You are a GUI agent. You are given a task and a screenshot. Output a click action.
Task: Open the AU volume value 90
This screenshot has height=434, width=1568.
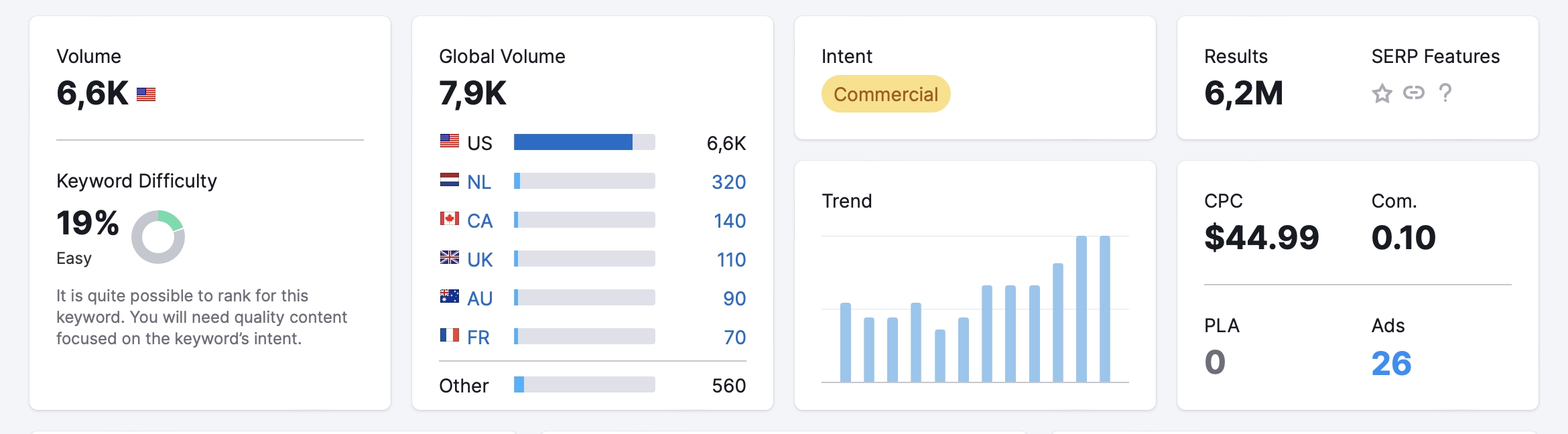point(734,299)
